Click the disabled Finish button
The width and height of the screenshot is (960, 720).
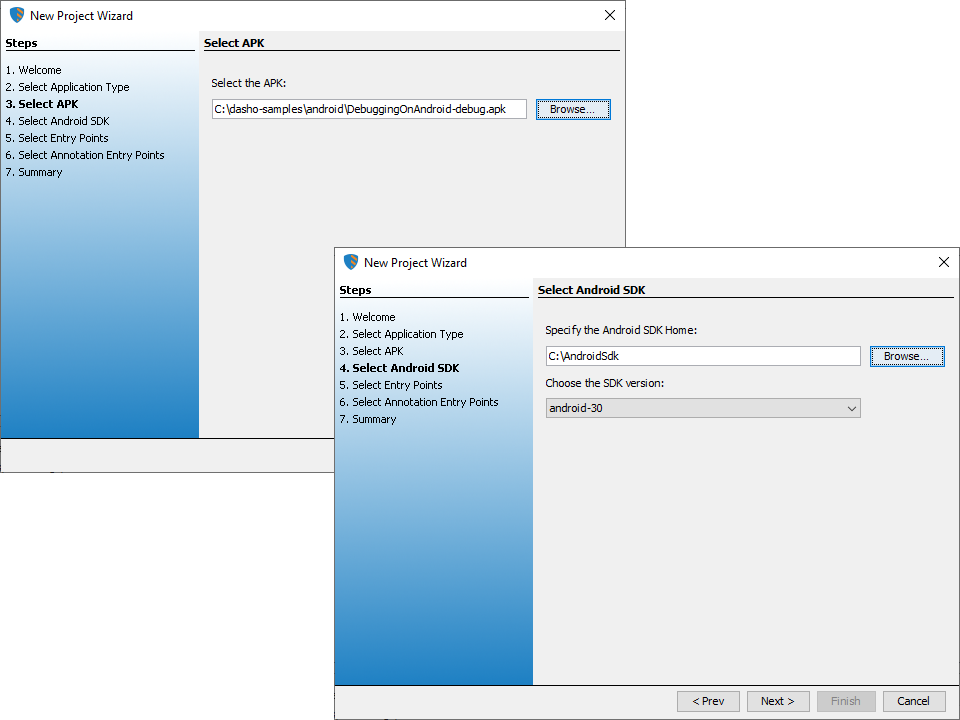[x=846, y=702]
